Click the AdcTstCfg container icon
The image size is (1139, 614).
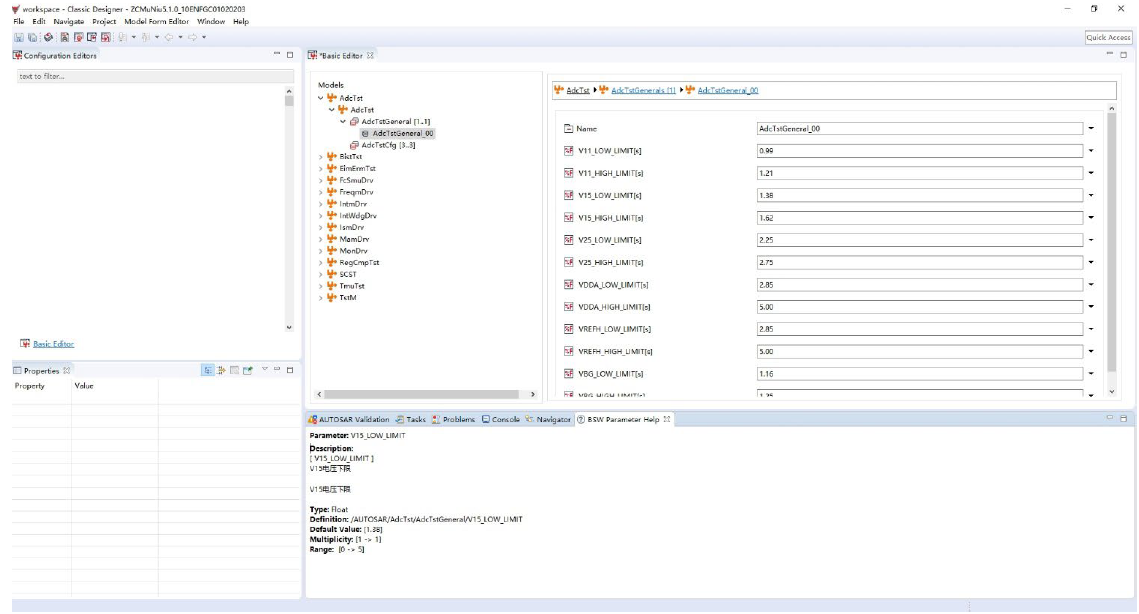click(x=354, y=145)
